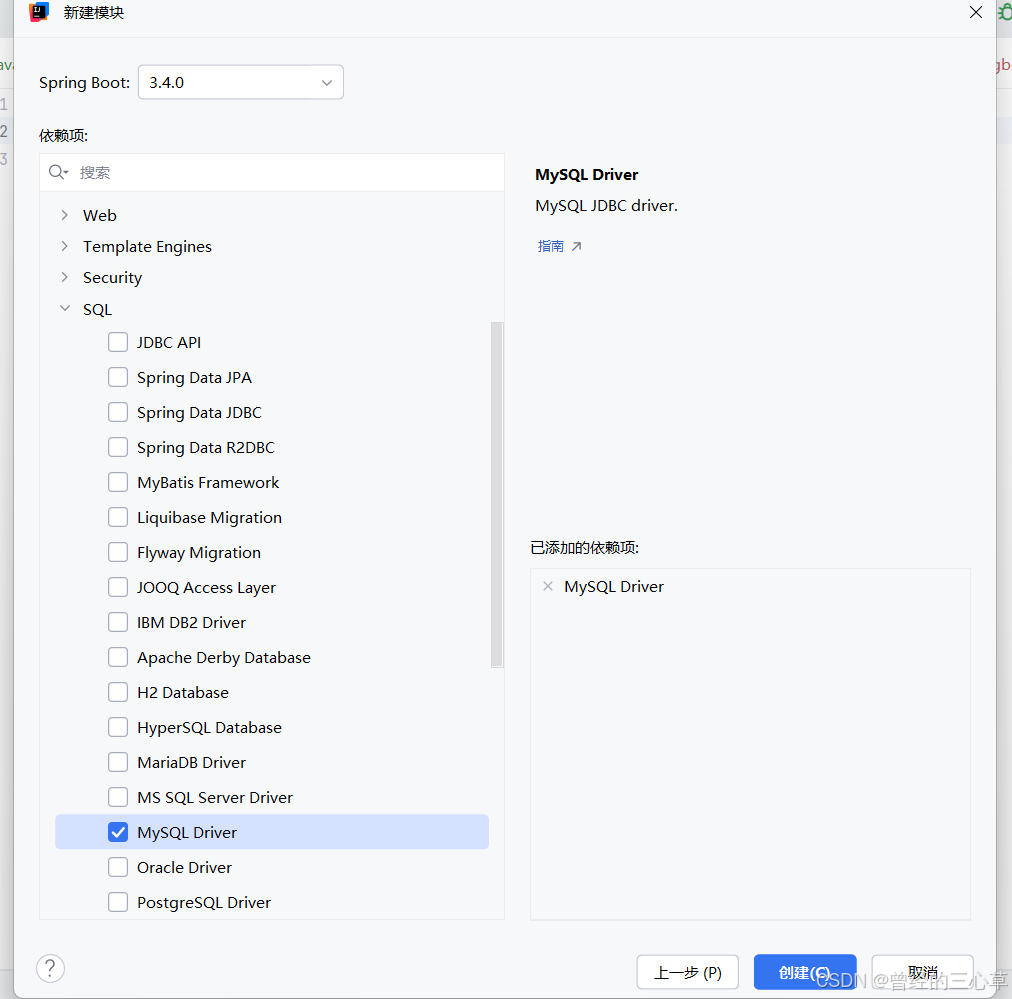Click the dependency list scrollbar

(x=497, y=494)
